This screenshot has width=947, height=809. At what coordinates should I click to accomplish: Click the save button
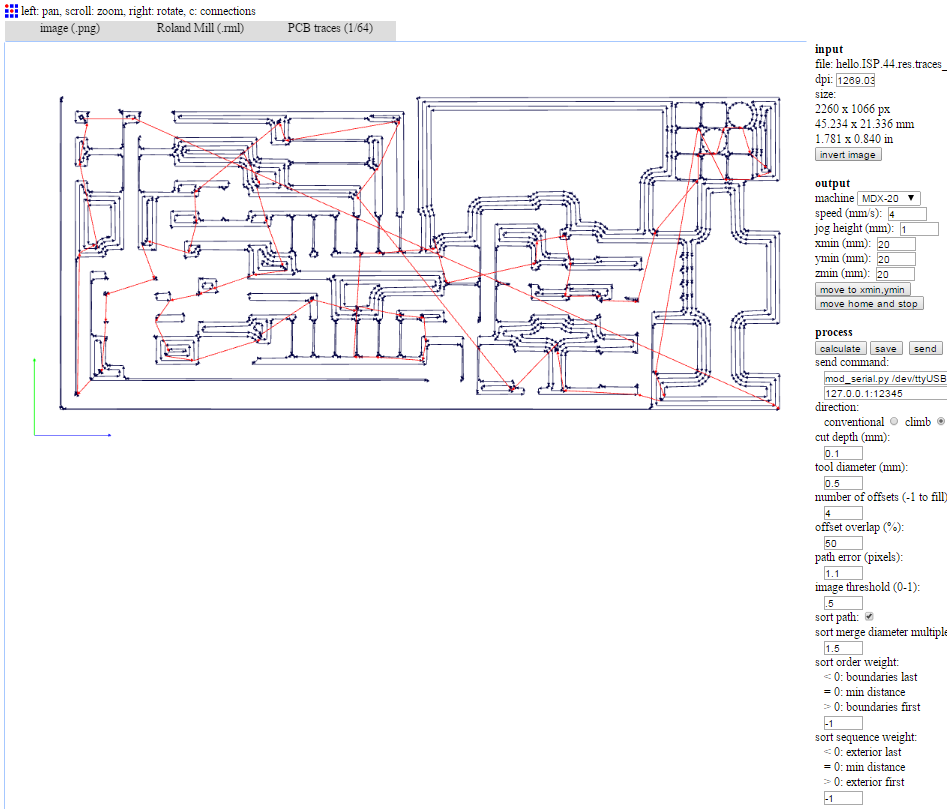pos(885,348)
